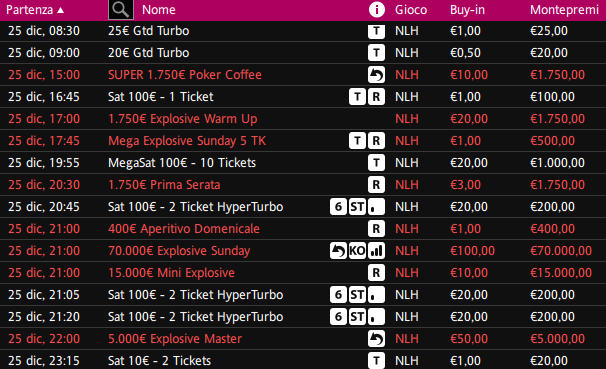Select 400€ Aperitivo Domenicale tournament

pos(184,229)
